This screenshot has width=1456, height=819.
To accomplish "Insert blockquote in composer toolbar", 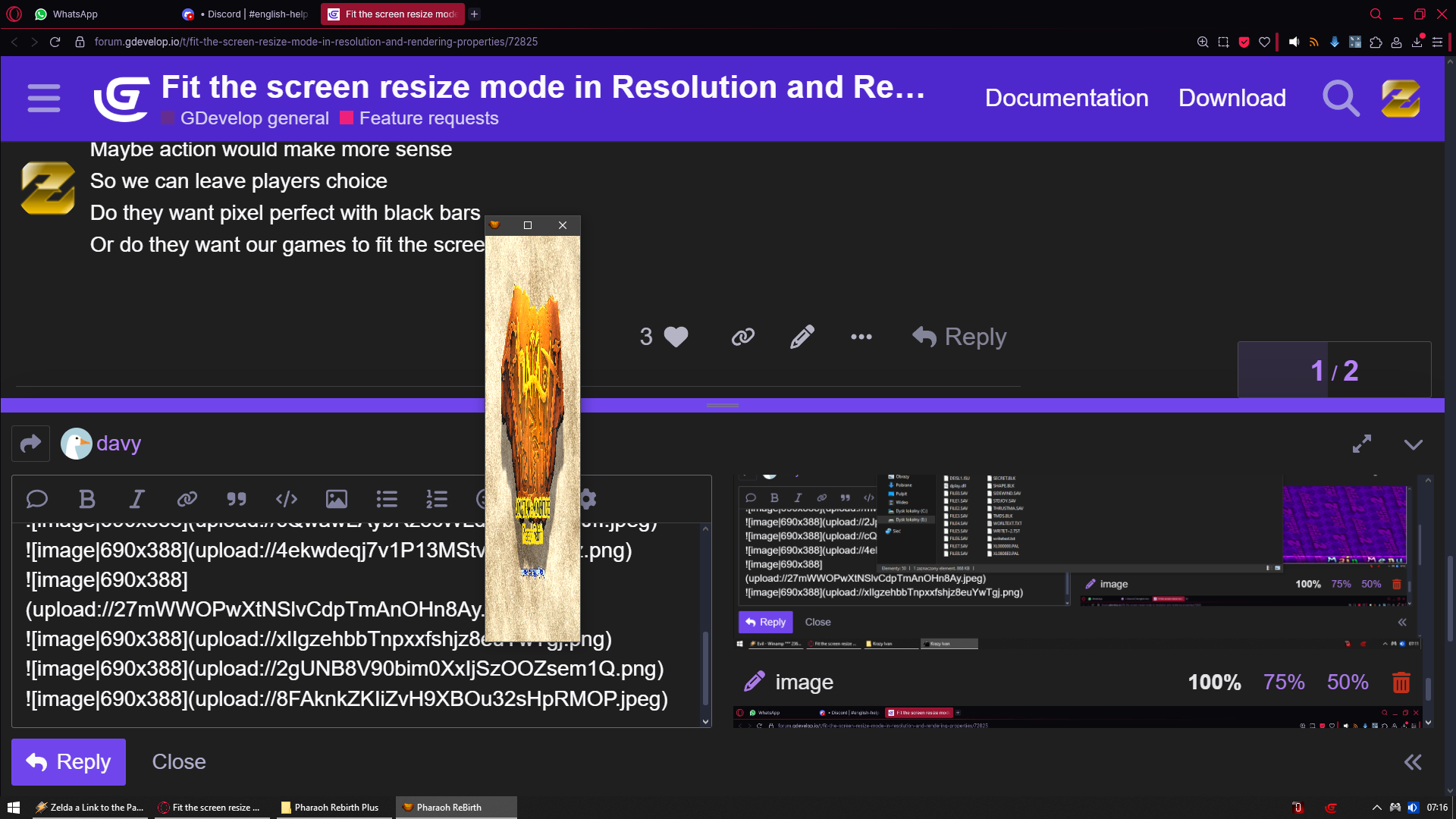I will [237, 499].
